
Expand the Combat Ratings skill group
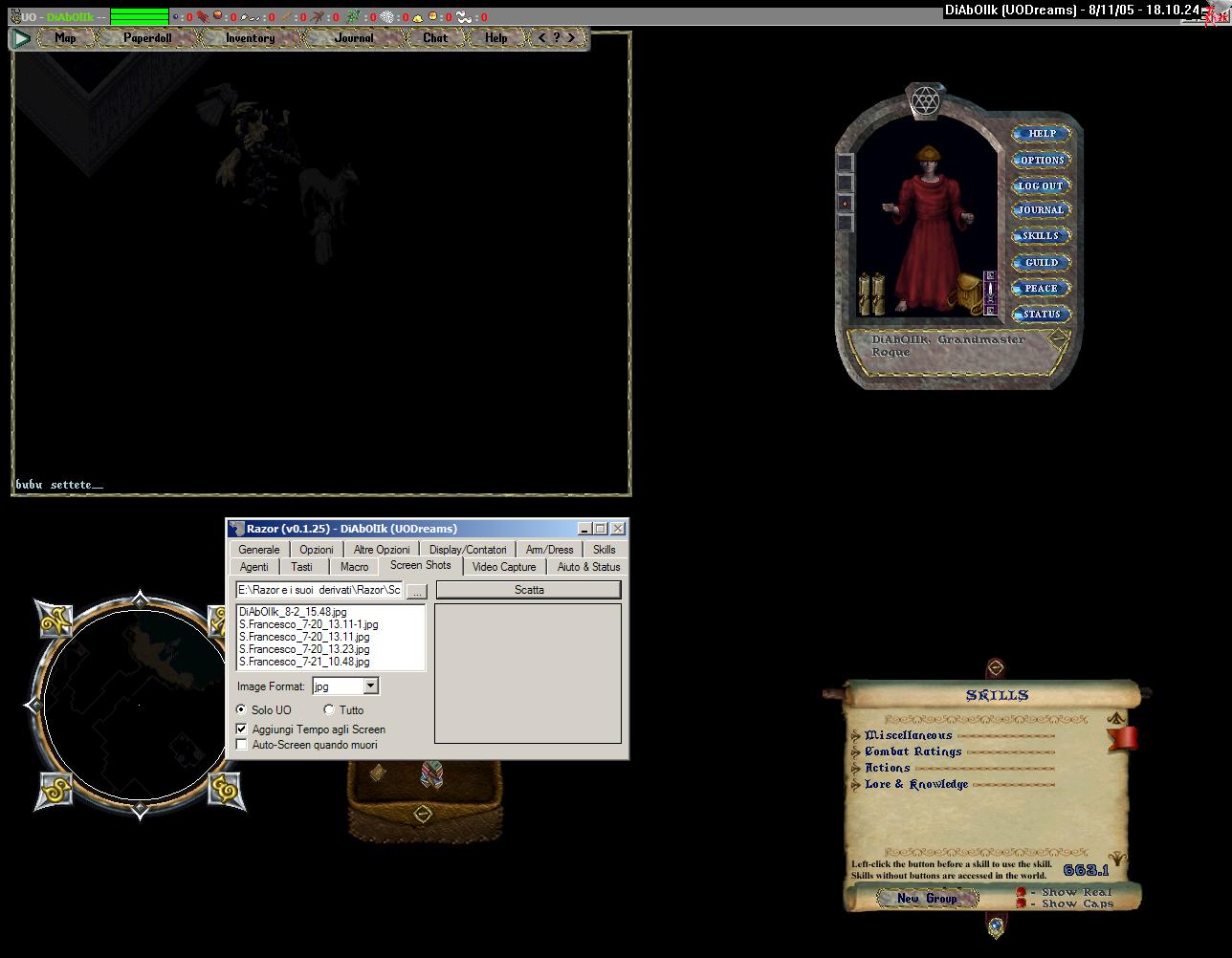click(855, 752)
